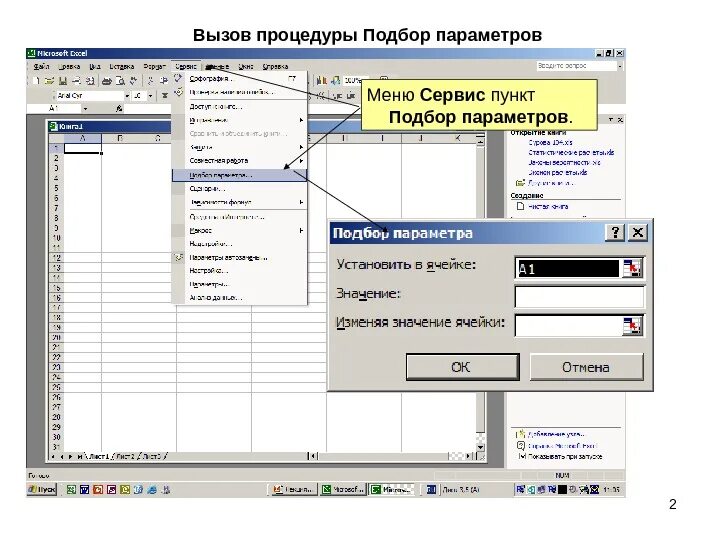Open the Формат menu
This screenshot has height=540, width=720.
point(154,67)
